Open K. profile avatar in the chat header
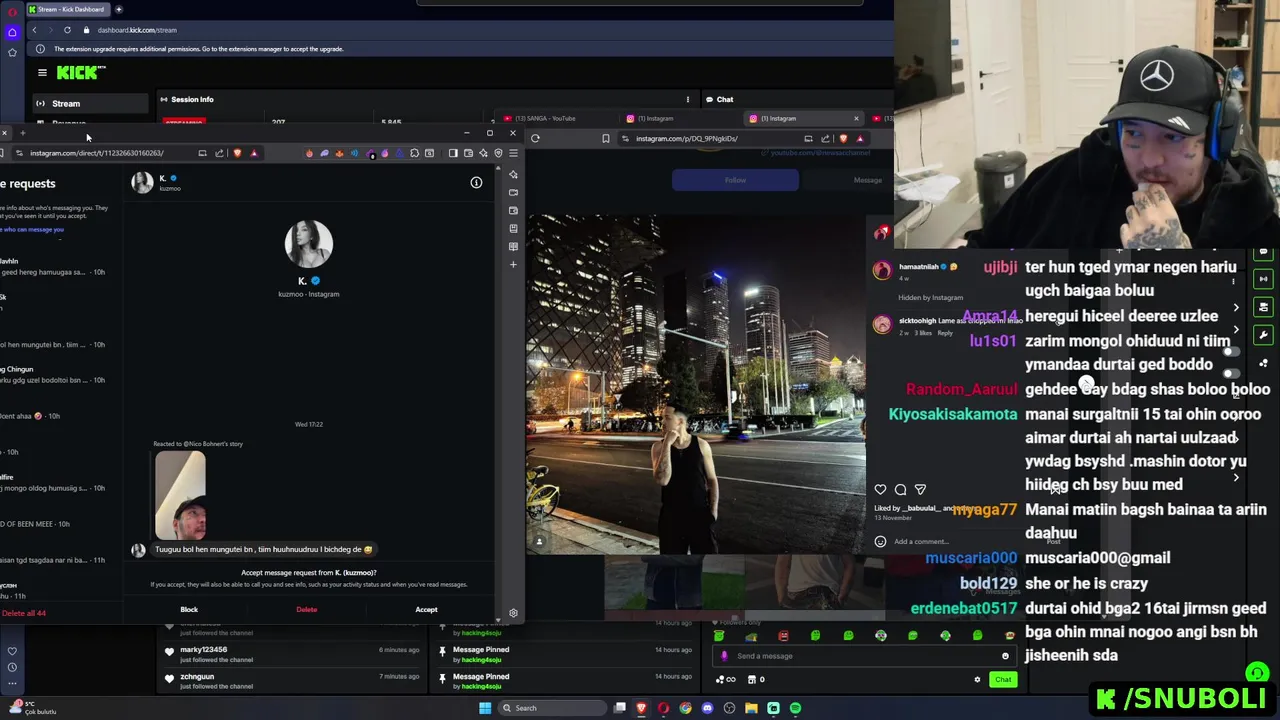 (x=142, y=182)
